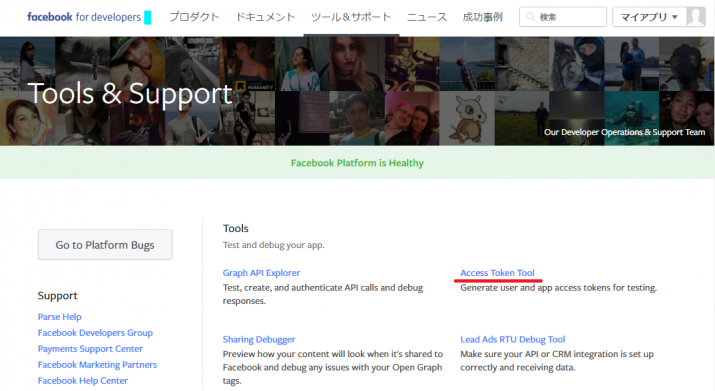Select the ツール＆サポート tab
This screenshot has height=391, width=715.
pyautogui.click(x=351, y=17)
